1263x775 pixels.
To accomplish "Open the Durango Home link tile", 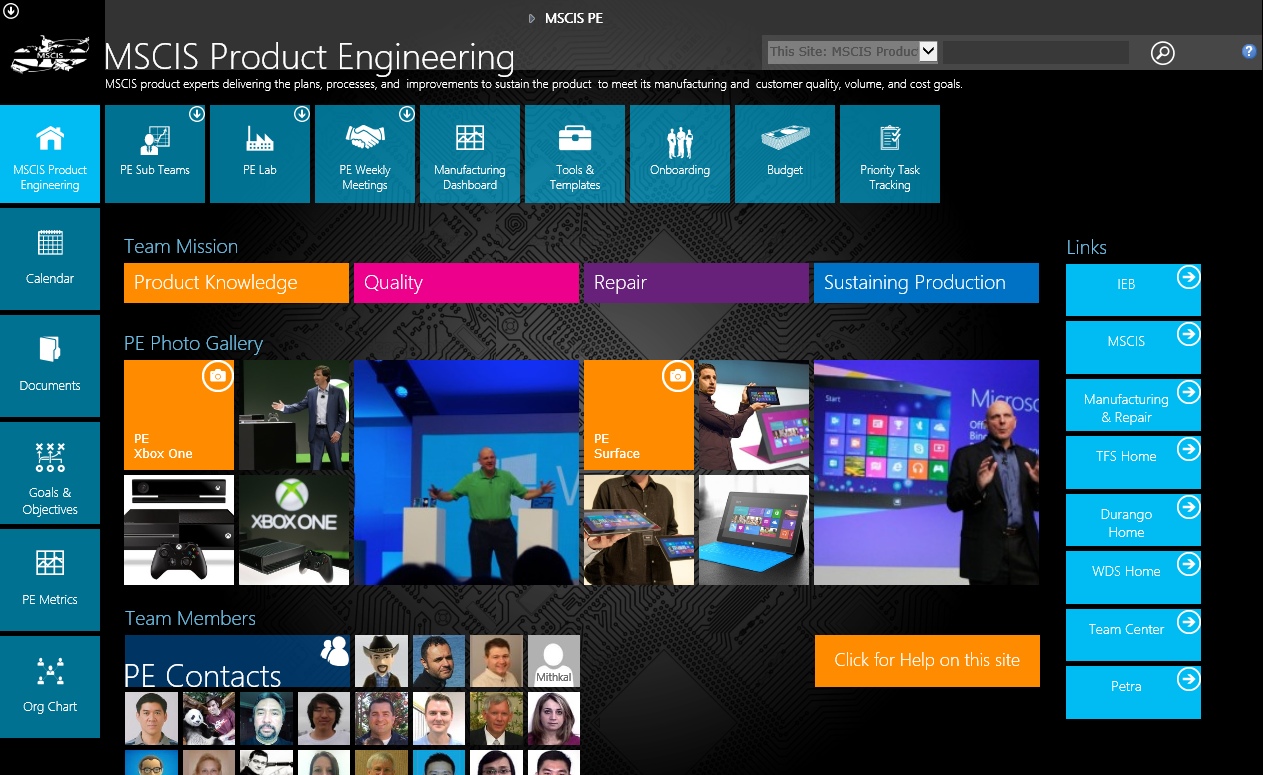I will 1133,520.
